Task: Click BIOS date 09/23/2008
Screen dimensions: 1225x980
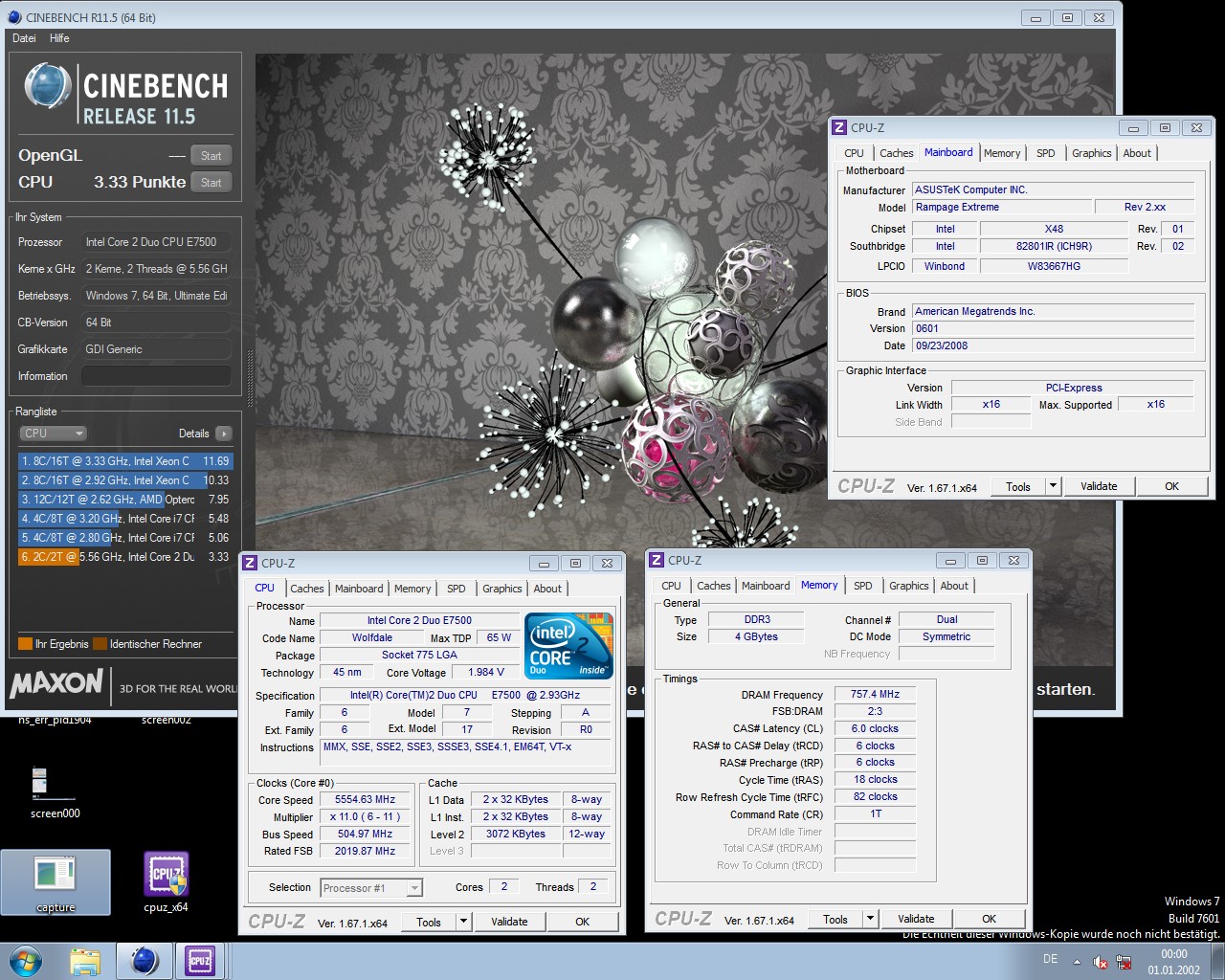Action: [1053, 345]
